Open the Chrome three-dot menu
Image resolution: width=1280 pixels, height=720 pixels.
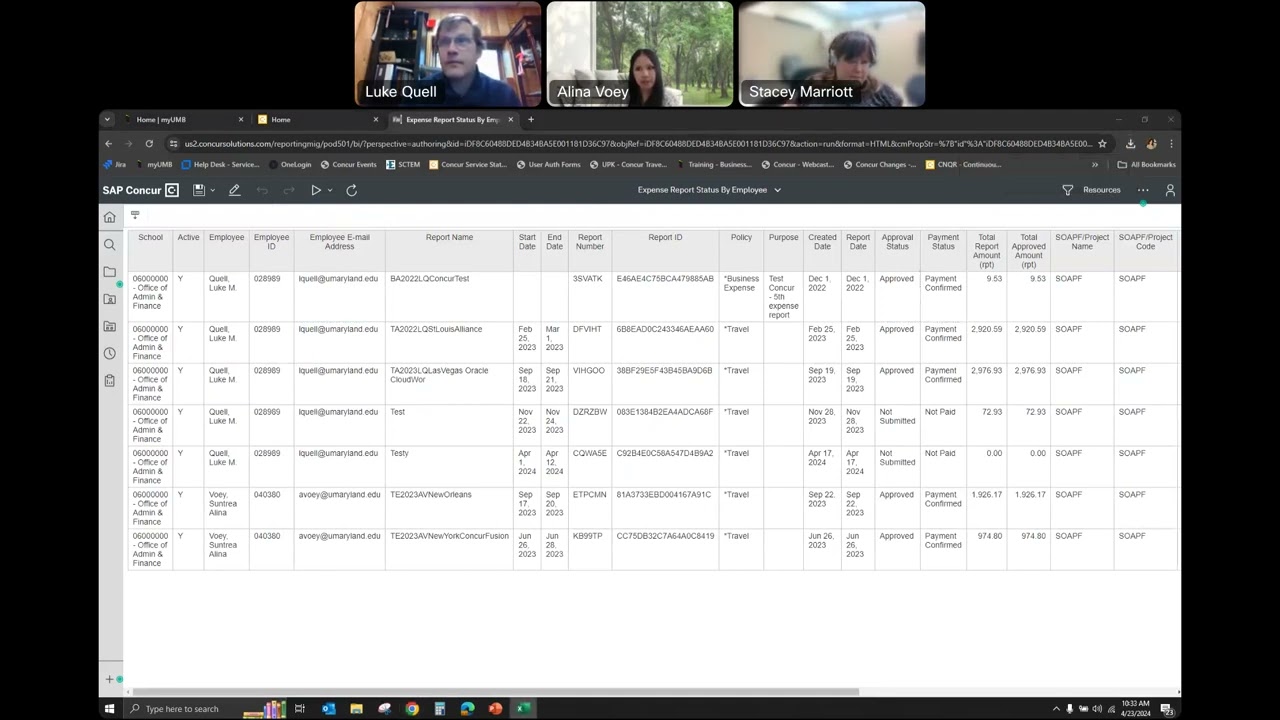tap(1171, 144)
